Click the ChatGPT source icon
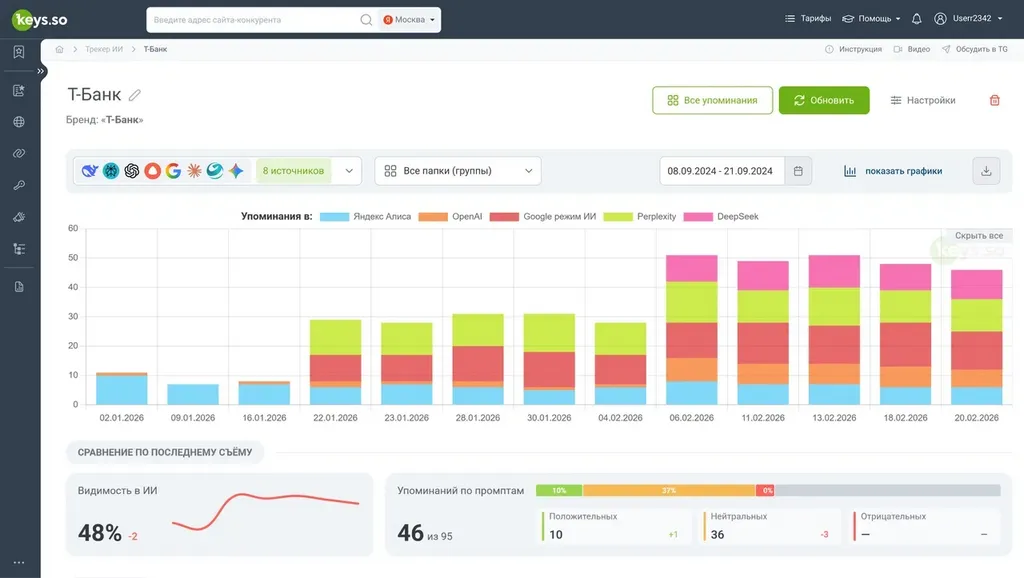 pyautogui.click(x=131, y=170)
